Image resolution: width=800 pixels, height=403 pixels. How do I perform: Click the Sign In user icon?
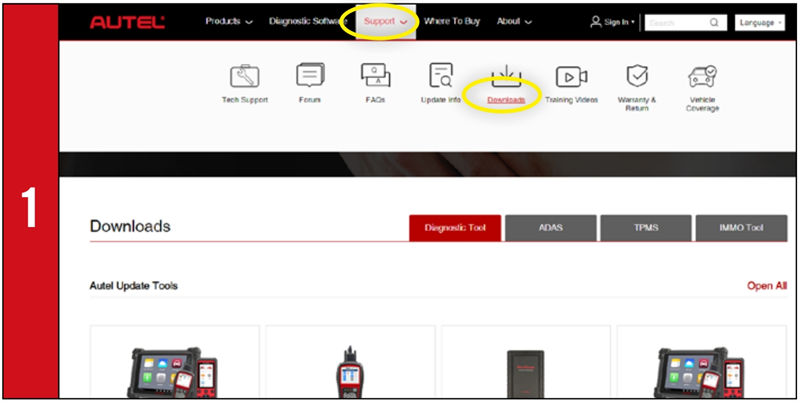click(596, 22)
